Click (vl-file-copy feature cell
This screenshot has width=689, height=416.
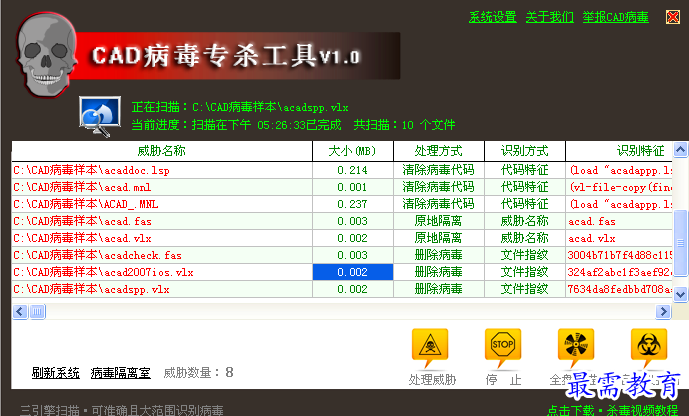tap(619, 188)
